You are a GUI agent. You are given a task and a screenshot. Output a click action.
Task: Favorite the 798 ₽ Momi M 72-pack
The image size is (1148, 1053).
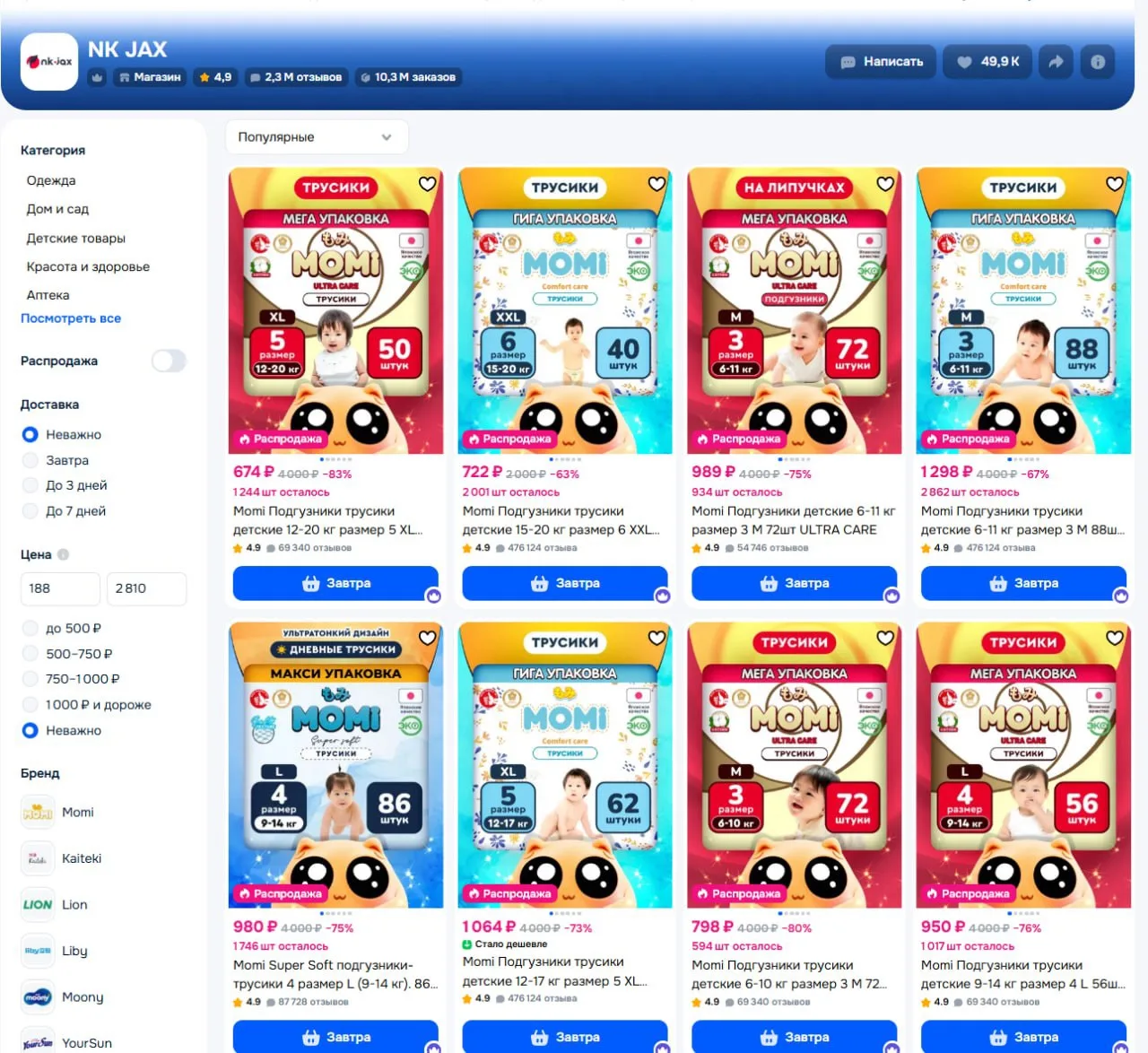886,638
